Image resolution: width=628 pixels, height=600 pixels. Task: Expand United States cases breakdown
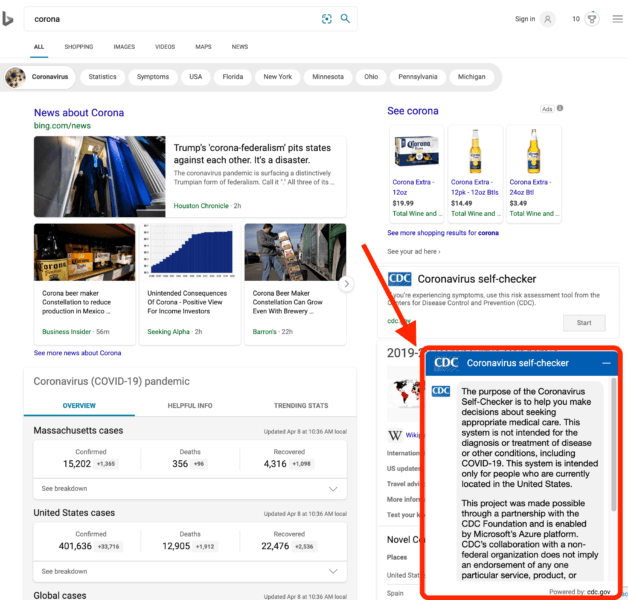coord(334,571)
